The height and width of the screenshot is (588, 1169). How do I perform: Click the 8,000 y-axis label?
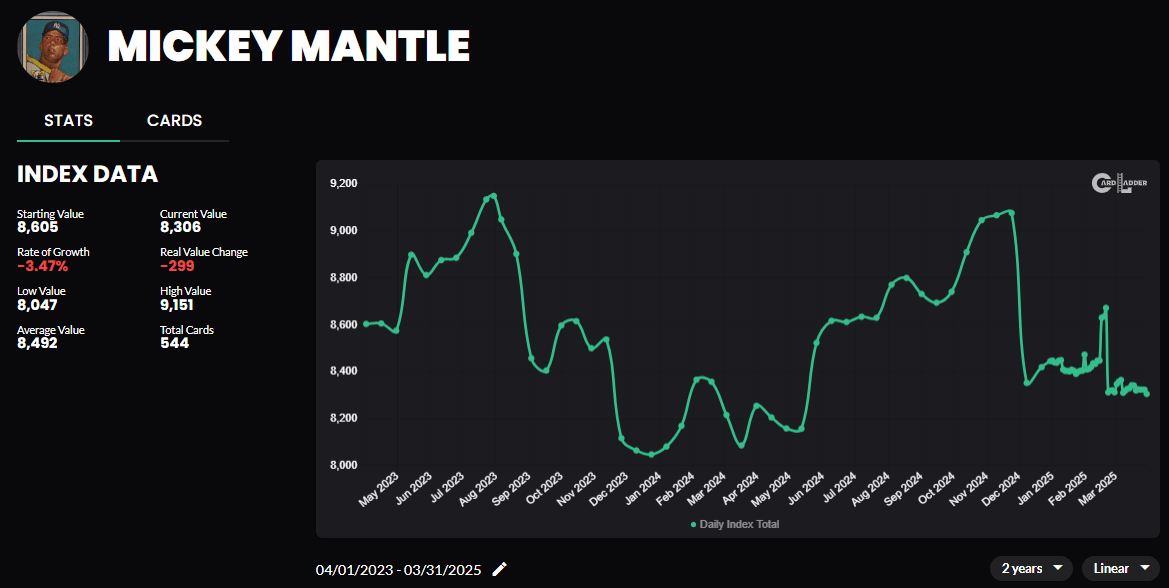344,466
